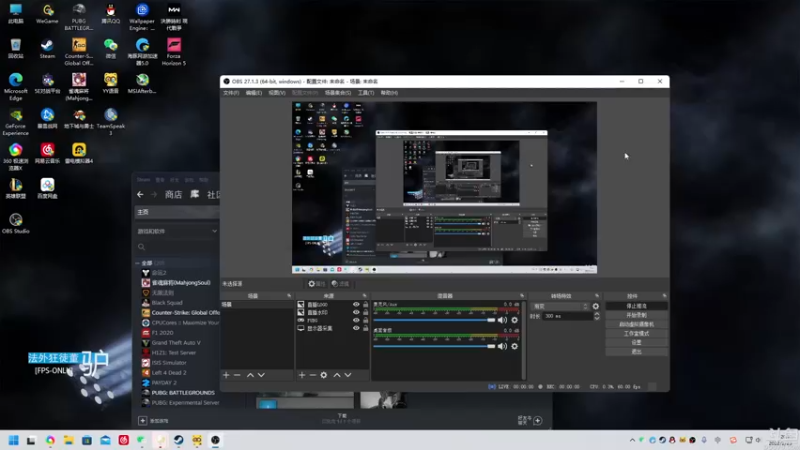
Task: Open the OBS Studio desktop shortcut
Action: click(15, 223)
